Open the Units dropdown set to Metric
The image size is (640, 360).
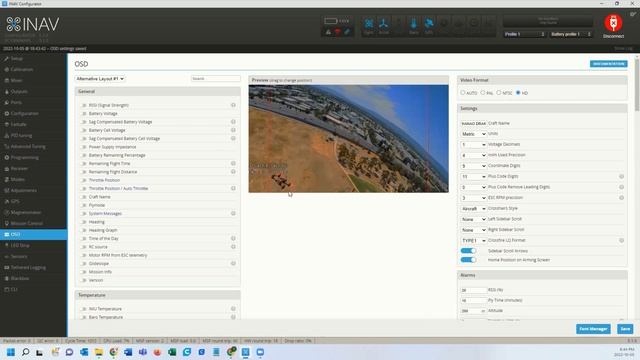click(473, 134)
